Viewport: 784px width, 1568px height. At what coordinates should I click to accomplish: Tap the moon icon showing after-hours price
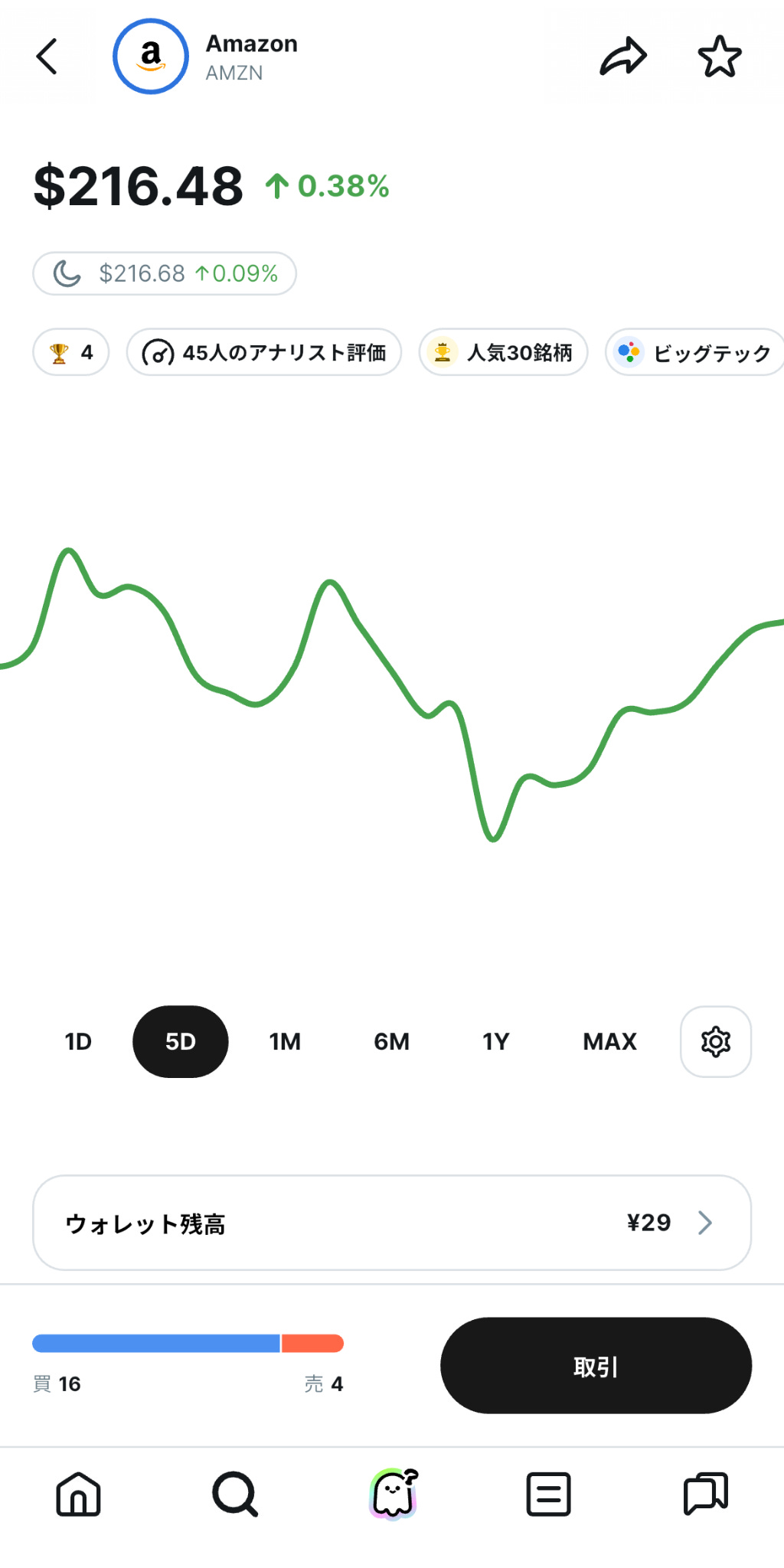tap(164, 273)
